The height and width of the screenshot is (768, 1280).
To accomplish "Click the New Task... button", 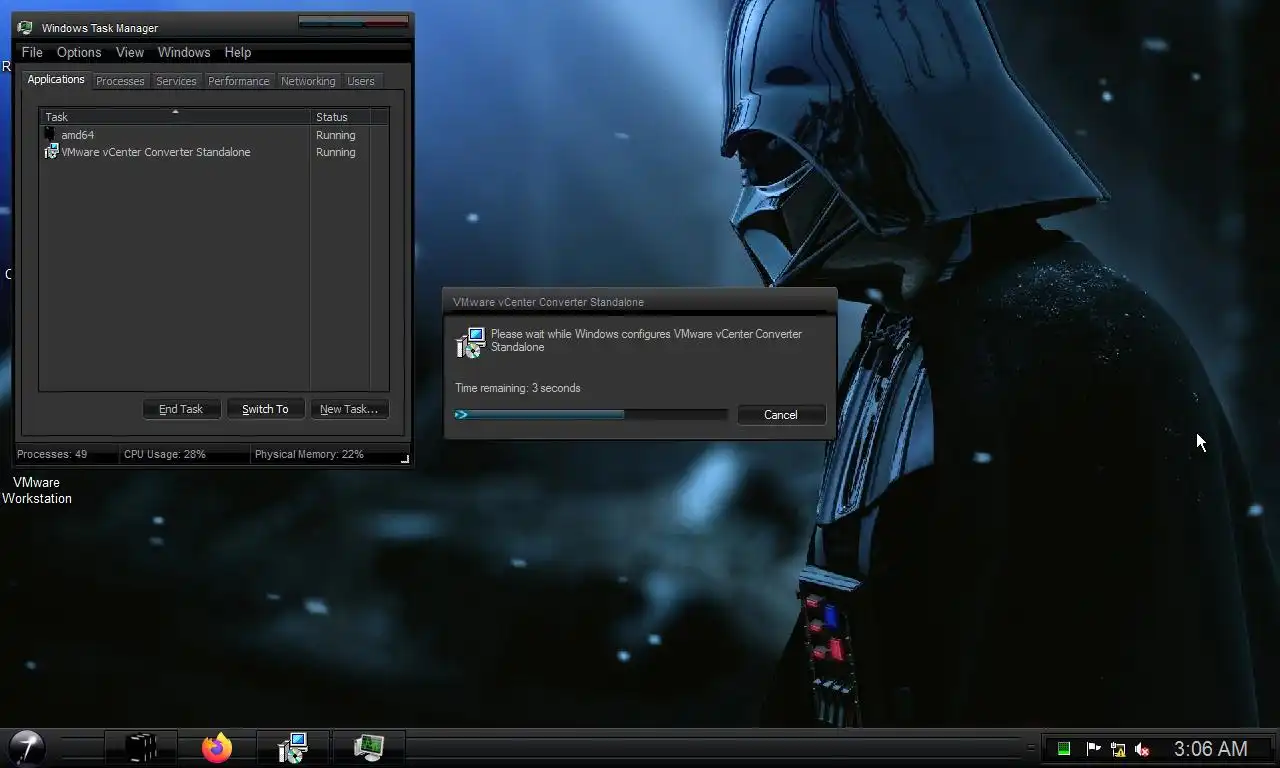I will (x=349, y=409).
